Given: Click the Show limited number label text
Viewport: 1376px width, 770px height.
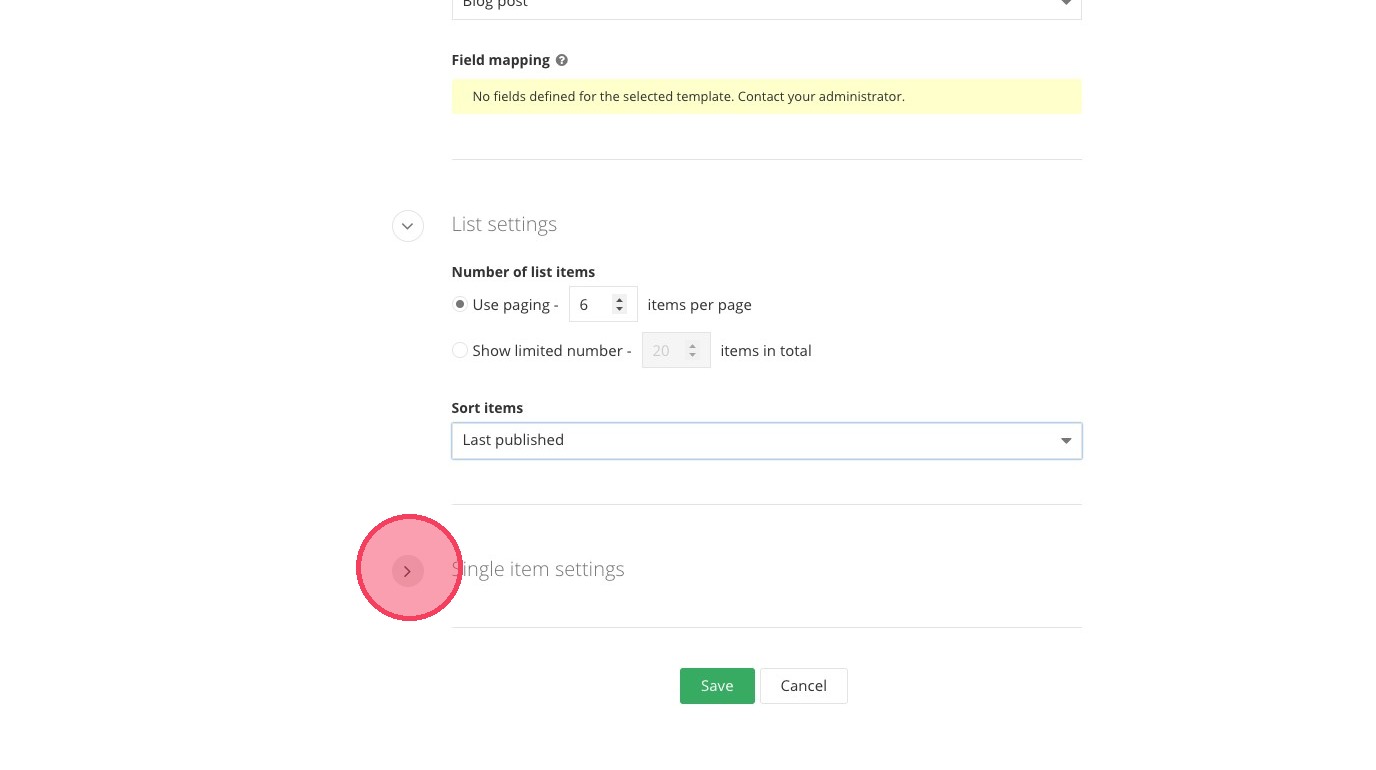Looking at the screenshot, I should coord(551,350).
